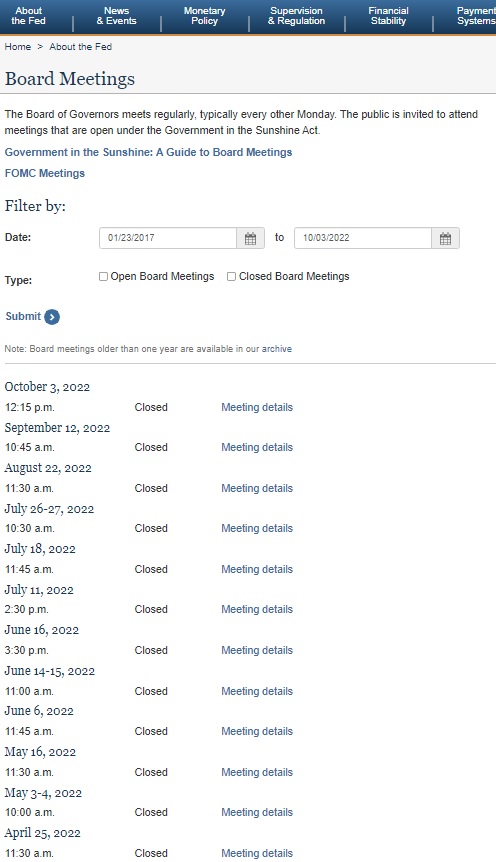Check the Open Board Meetings box
The height and width of the screenshot is (862, 496).
coord(103,277)
